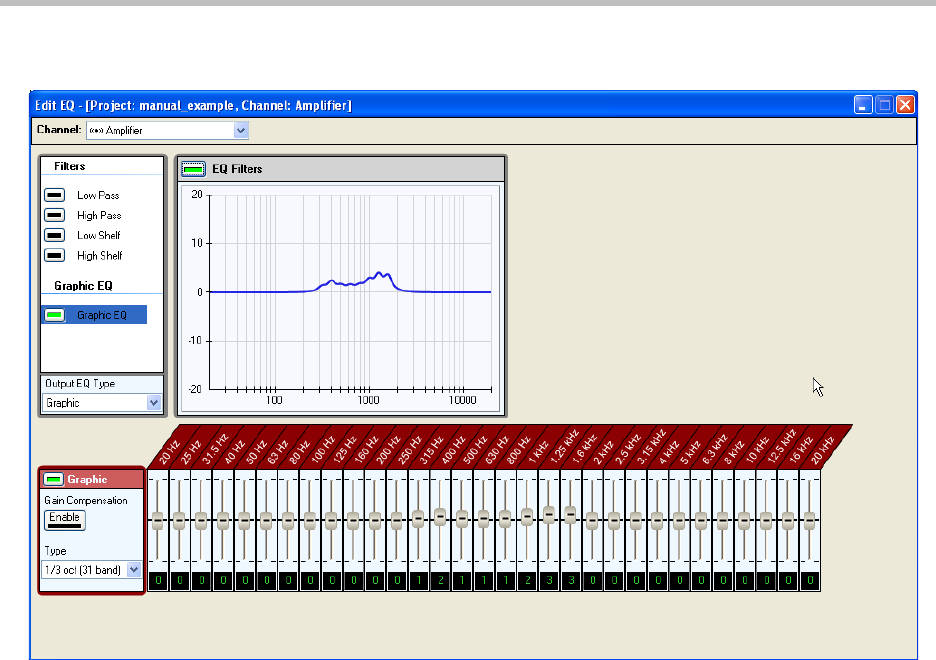Click the green Graphic EQ indicator icon

click(55, 315)
